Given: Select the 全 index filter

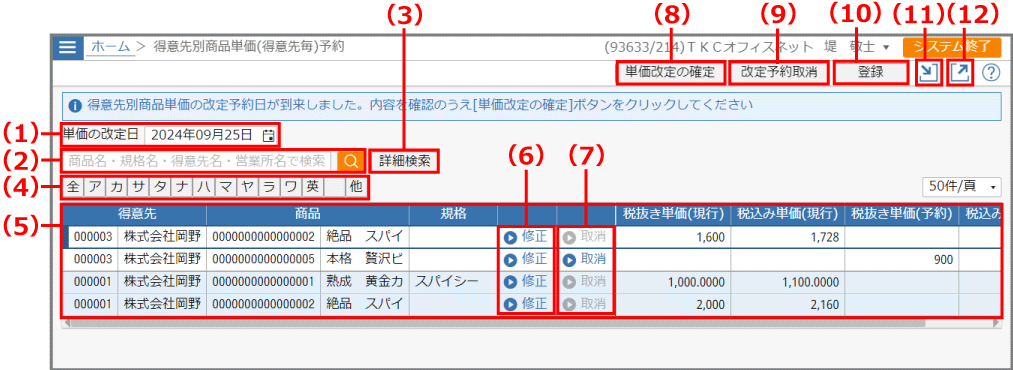Looking at the screenshot, I should pyautogui.click(x=74, y=187).
